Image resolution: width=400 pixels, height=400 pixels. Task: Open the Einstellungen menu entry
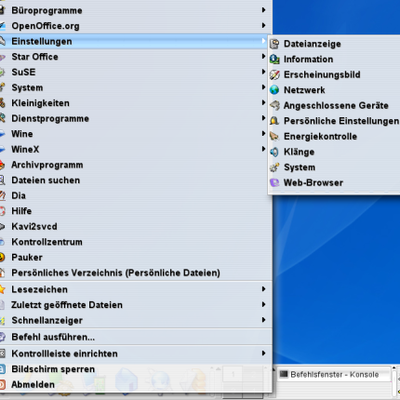[x=135, y=41]
